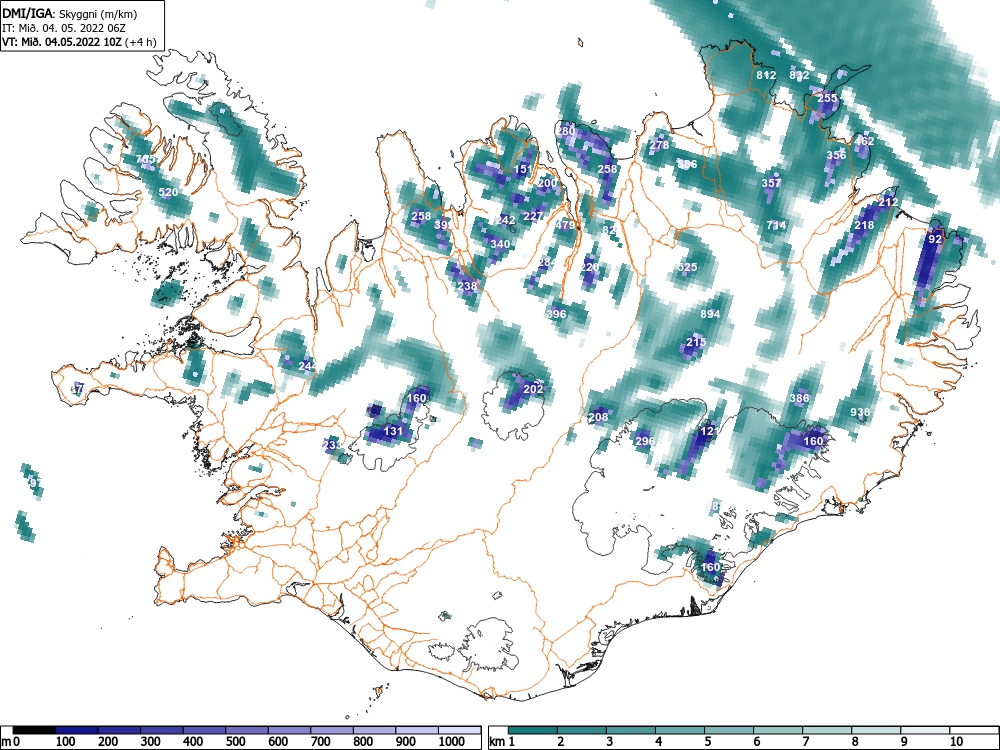Screen dimensions: 1000x750
Task: Select the visibility value 151 on the map
Action: (523, 169)
